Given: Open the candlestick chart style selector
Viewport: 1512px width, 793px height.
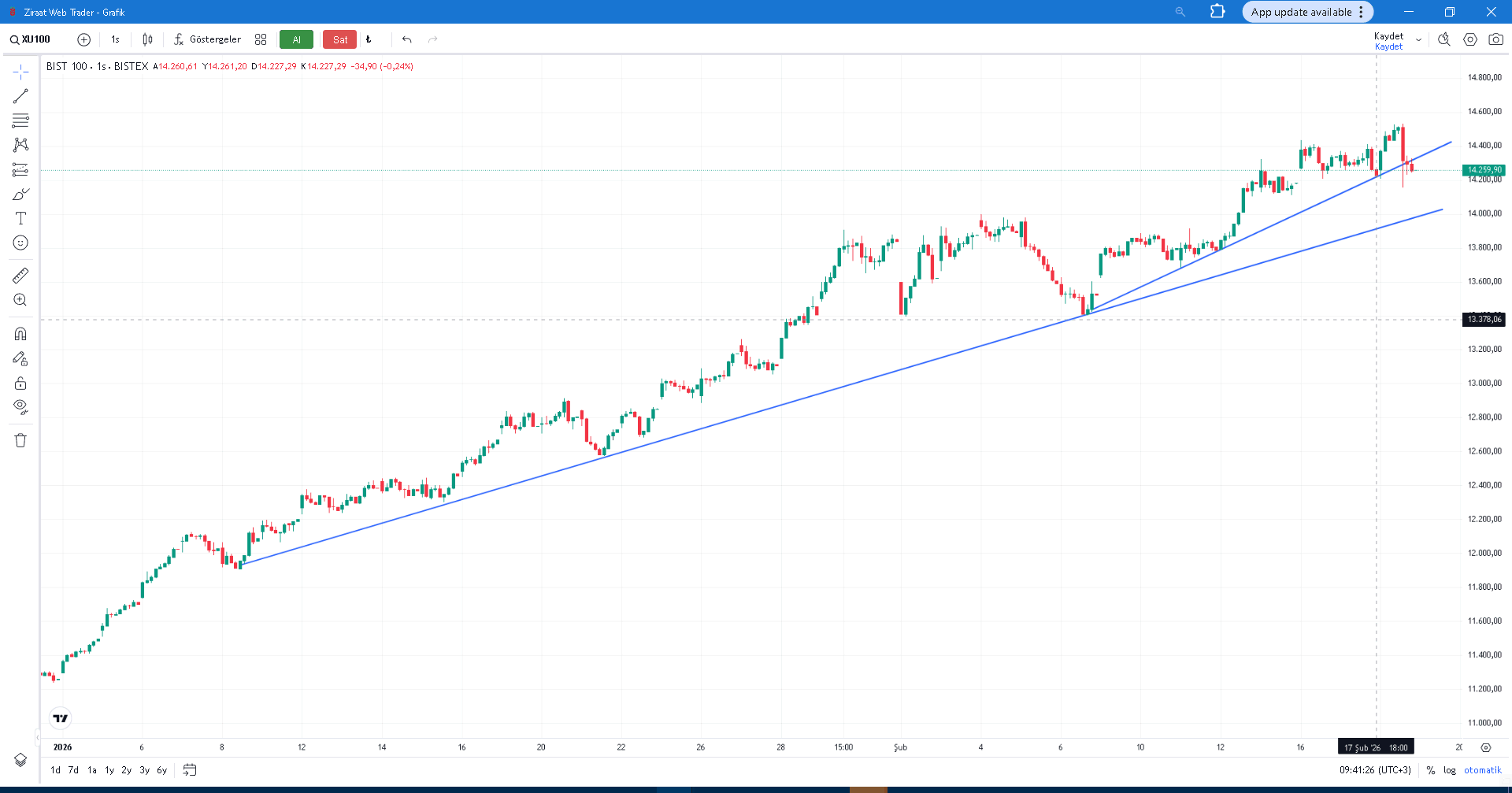Looking at the screenshot, I should pyautogui.click(x=147, y=39).
